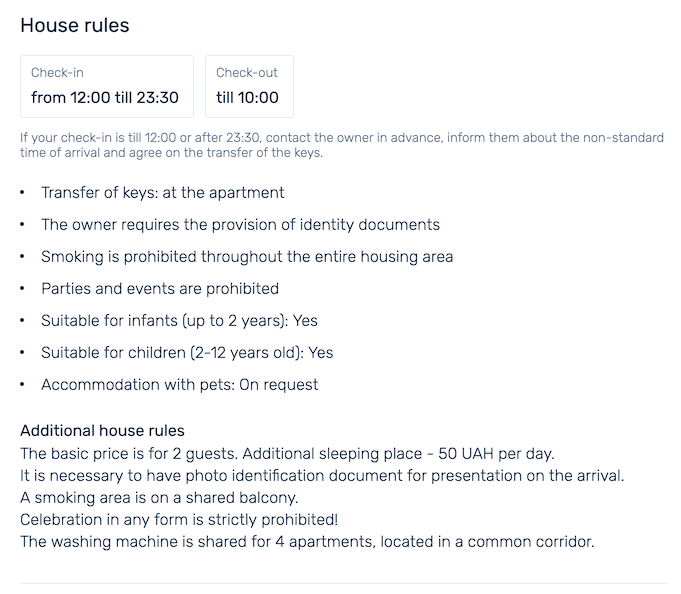The width and height of the screenshot is (681, 594).
Task: Click the 'Additional house rules' subheading
Action: (x=102, y=431)
